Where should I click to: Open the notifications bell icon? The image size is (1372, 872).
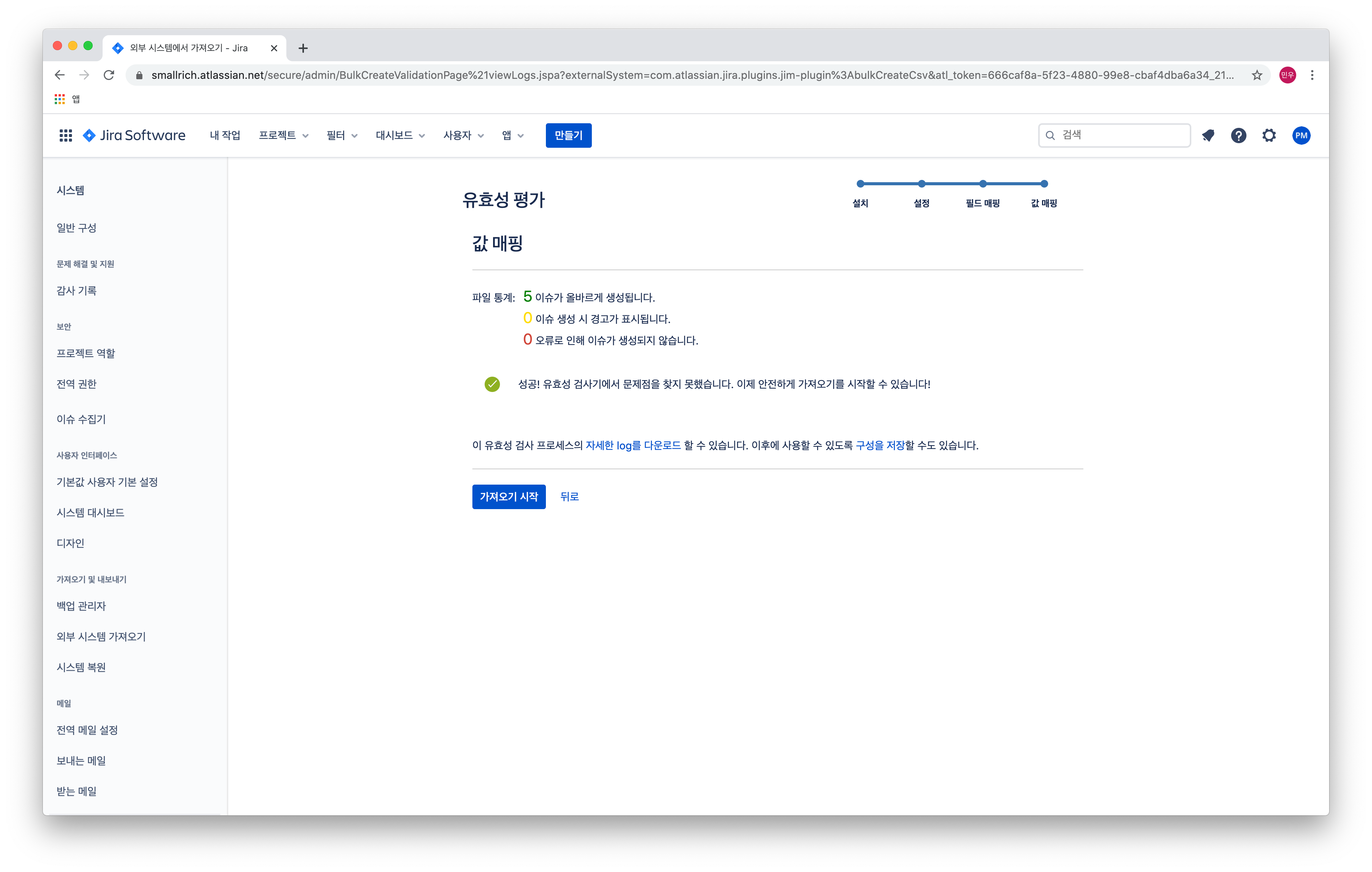1208,136
